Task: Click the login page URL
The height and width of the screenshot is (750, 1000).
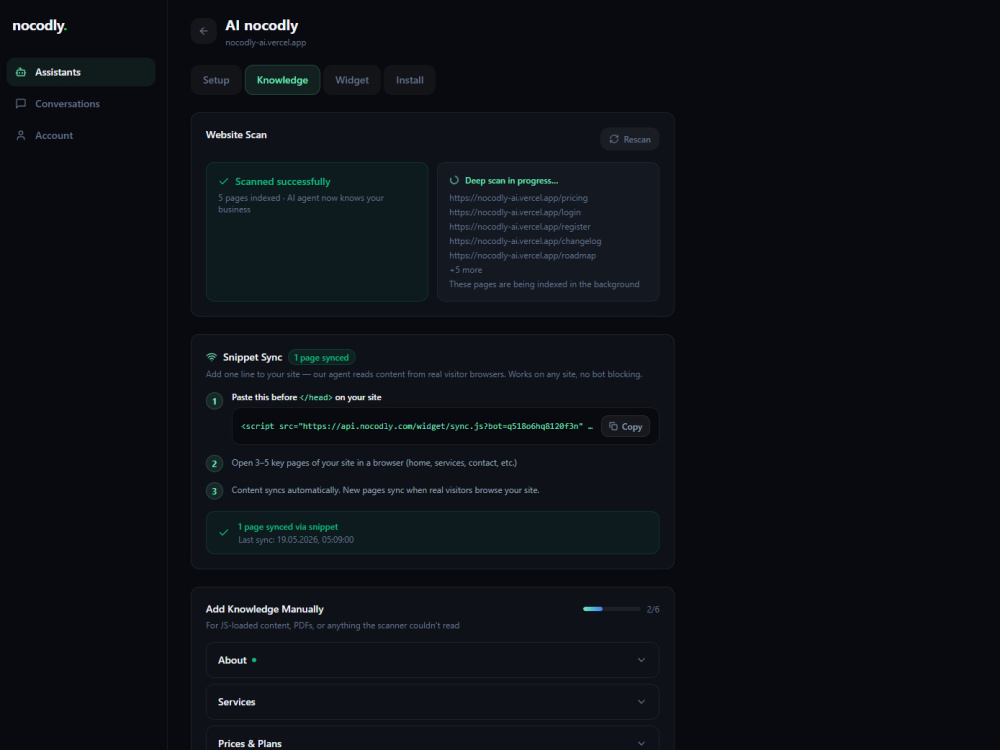Action: (x=515, y=212)
